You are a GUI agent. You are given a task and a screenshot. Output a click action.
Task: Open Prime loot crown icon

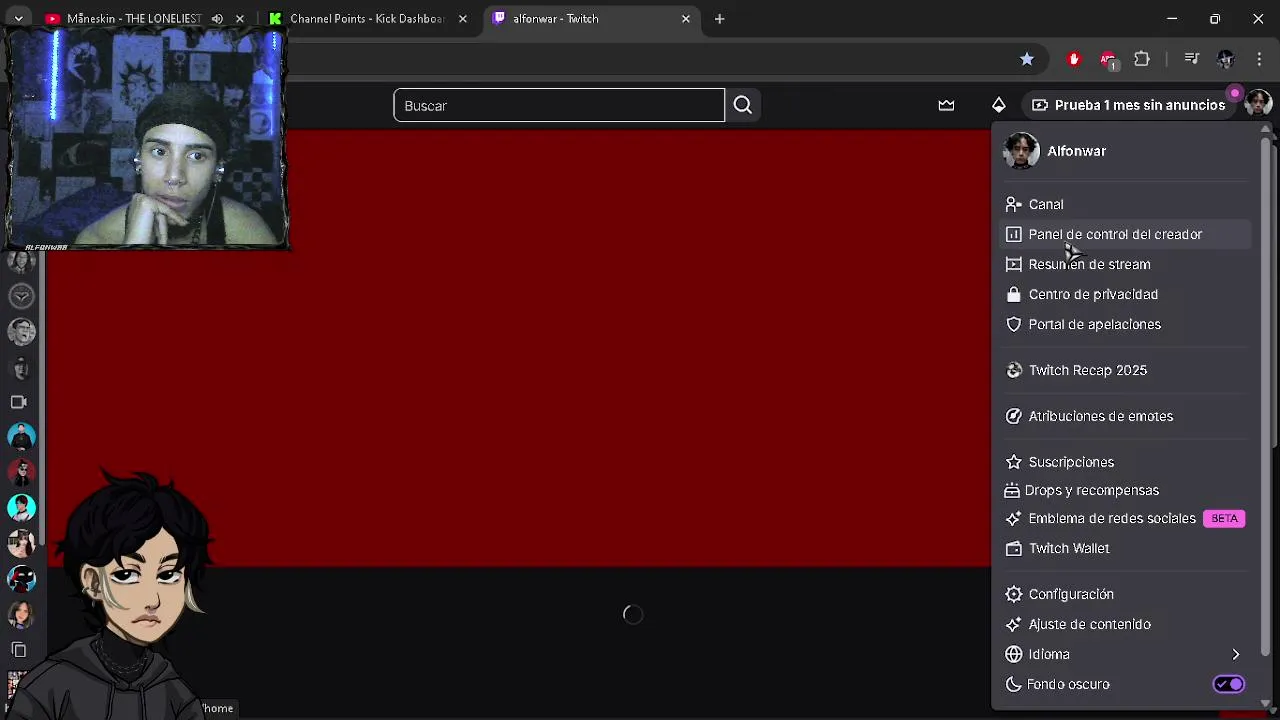(x=946, y=105)
